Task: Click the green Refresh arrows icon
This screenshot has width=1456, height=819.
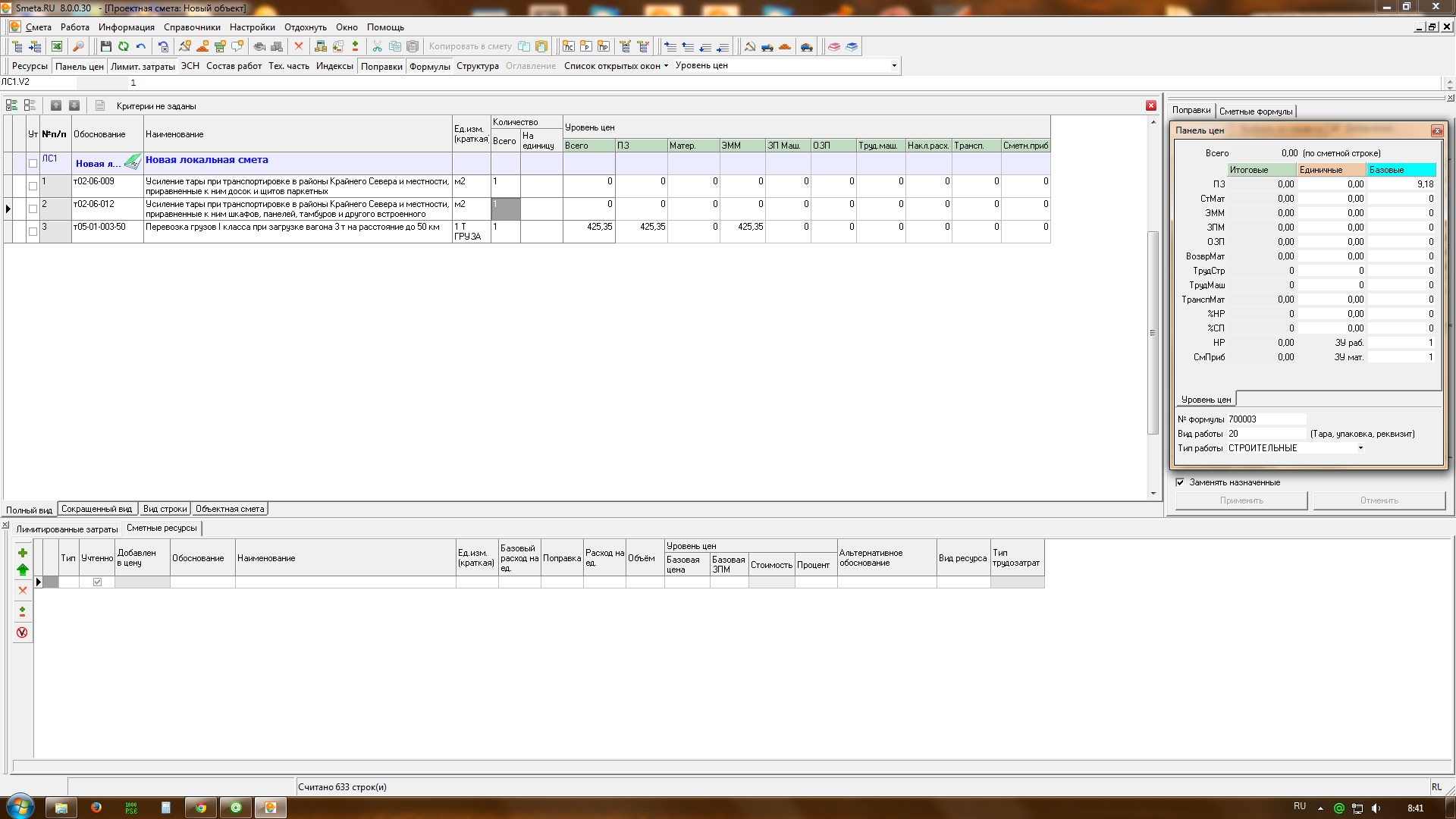Action: tap(124, 46)
